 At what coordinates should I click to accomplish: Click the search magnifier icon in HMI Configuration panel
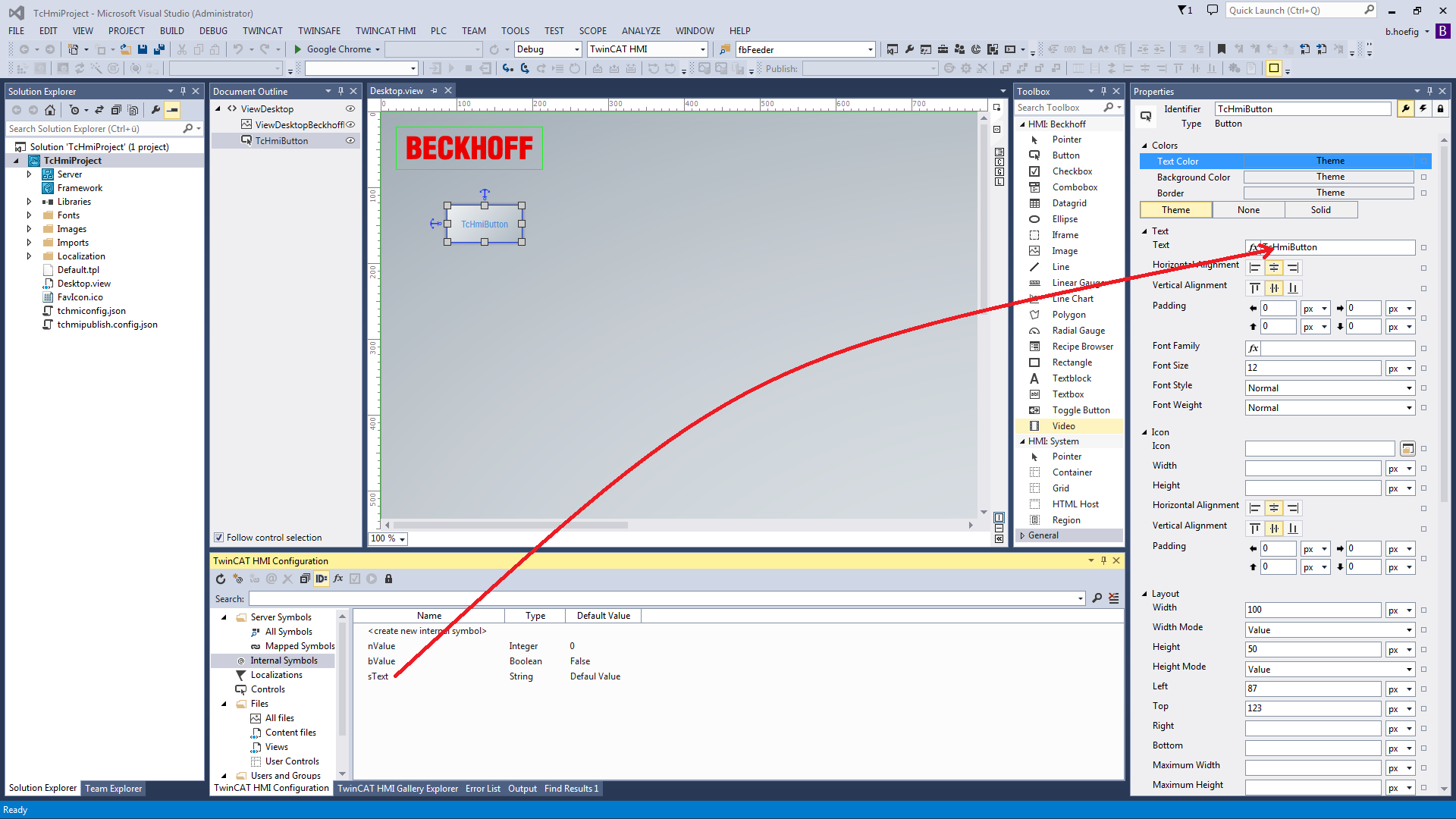click(1097, 598)
